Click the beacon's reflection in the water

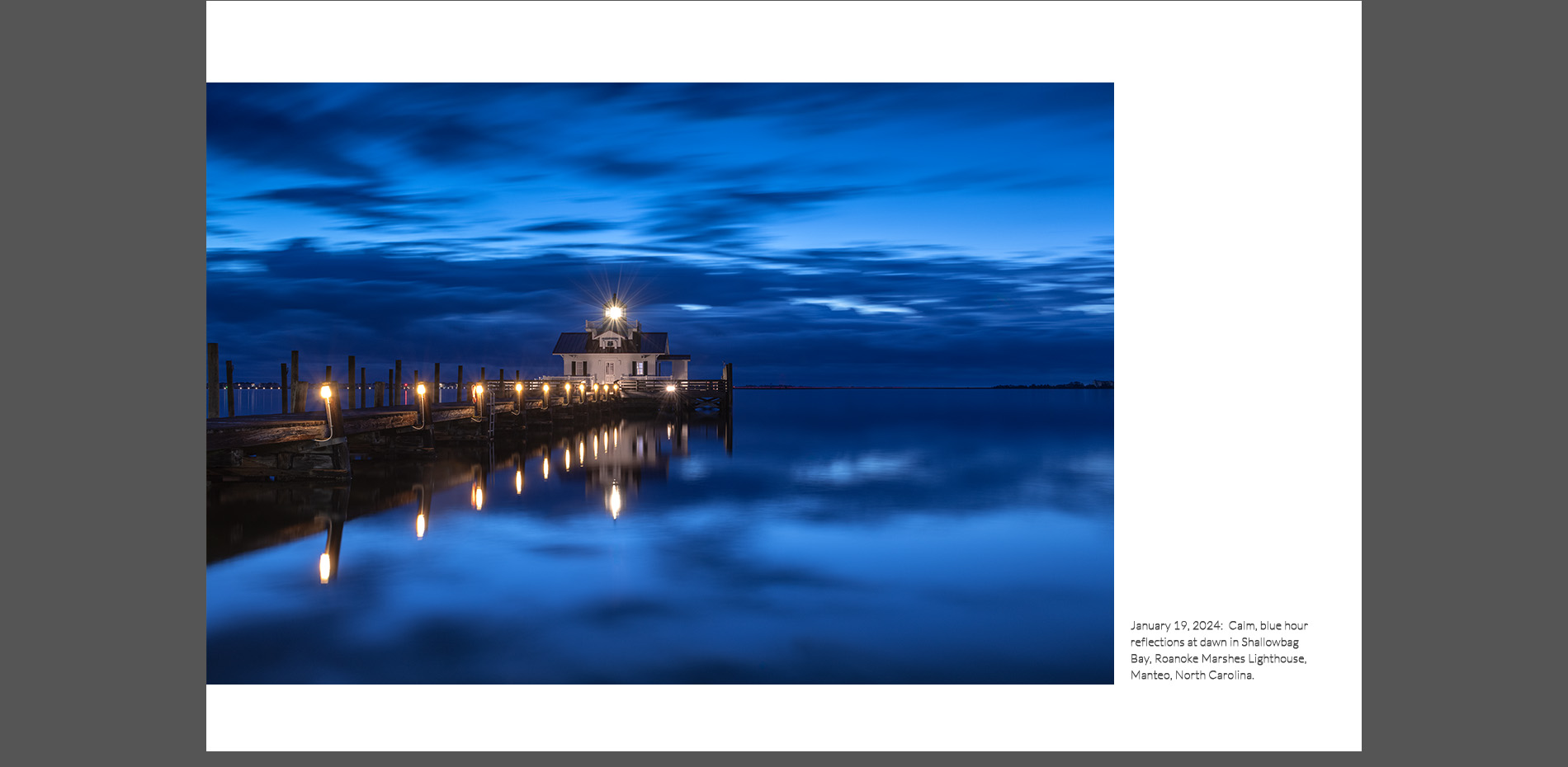(615, 500)
